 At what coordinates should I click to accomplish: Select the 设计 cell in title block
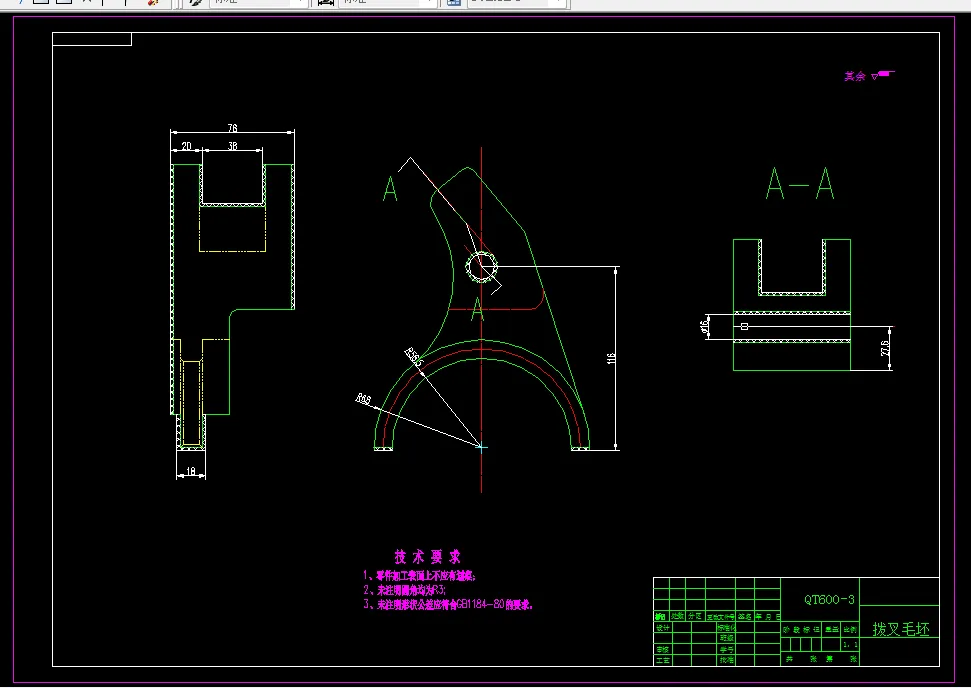[663, 627]
